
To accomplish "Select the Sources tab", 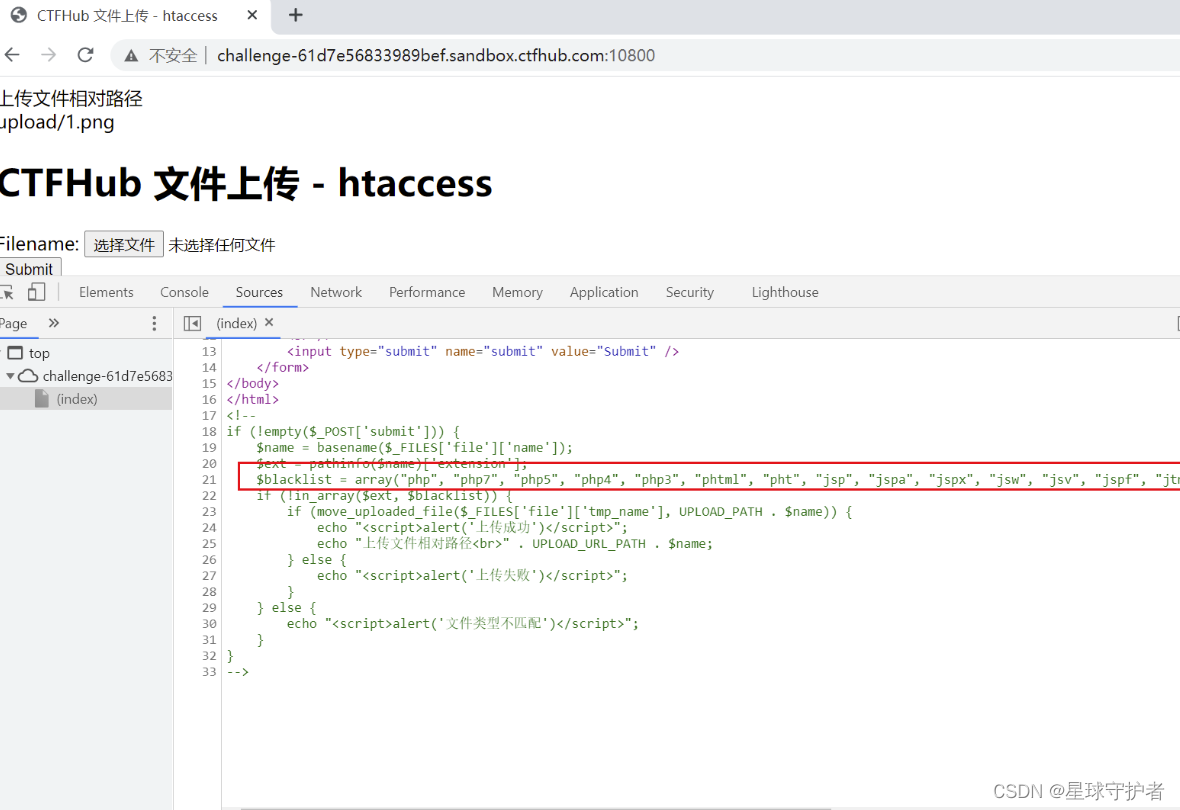I will [259, 292].
